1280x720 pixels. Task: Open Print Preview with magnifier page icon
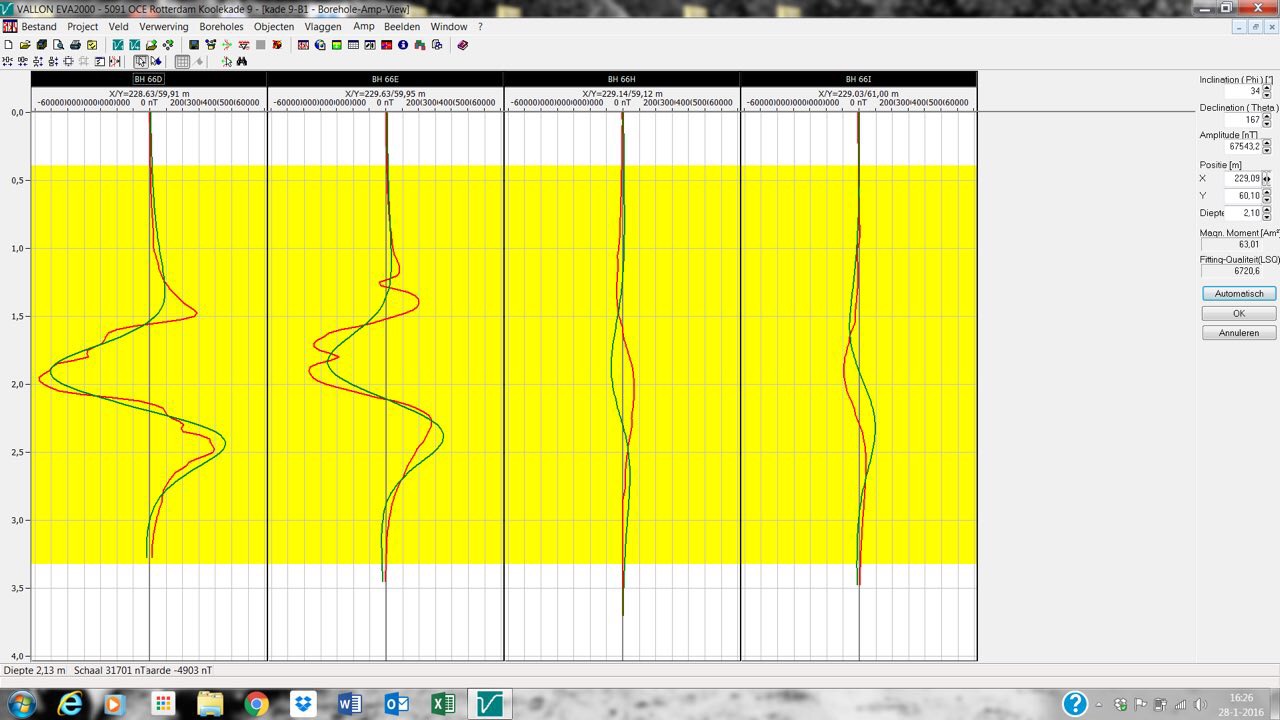click(58, 45)
